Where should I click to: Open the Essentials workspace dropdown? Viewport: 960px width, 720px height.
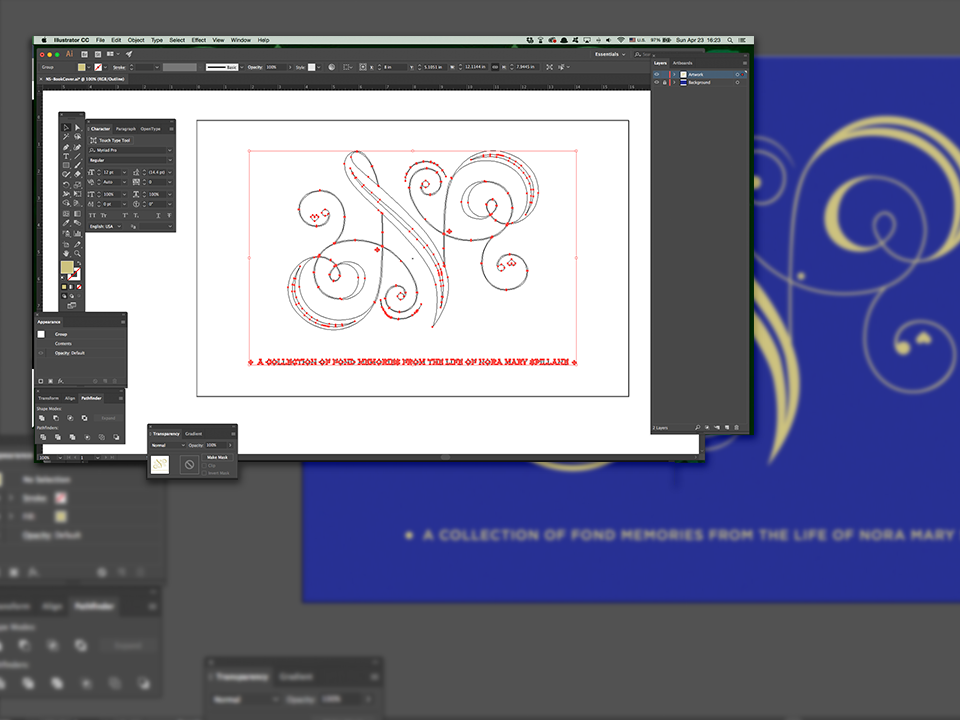click(610, 54)
